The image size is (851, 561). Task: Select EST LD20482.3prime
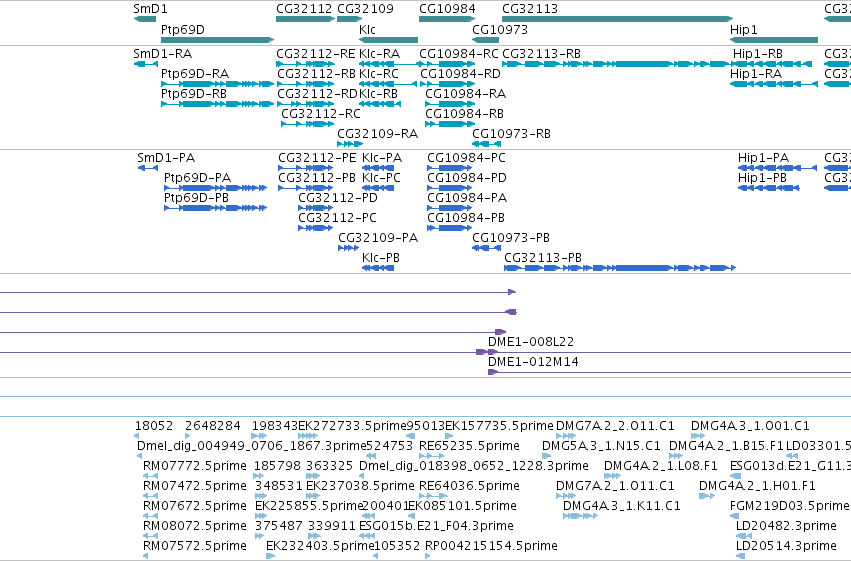click(786, 526)
